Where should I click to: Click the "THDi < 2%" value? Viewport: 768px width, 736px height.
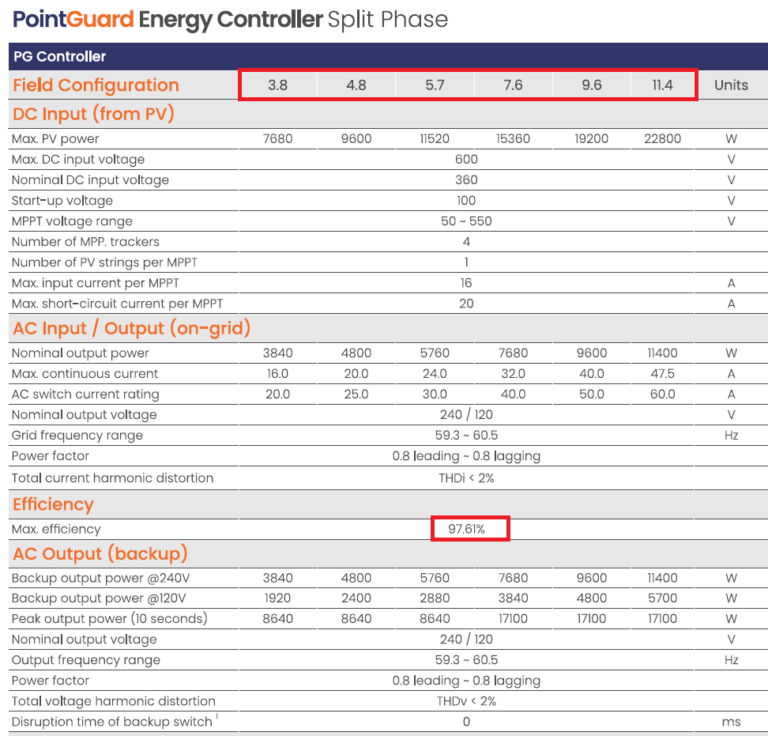pos(466,478)
